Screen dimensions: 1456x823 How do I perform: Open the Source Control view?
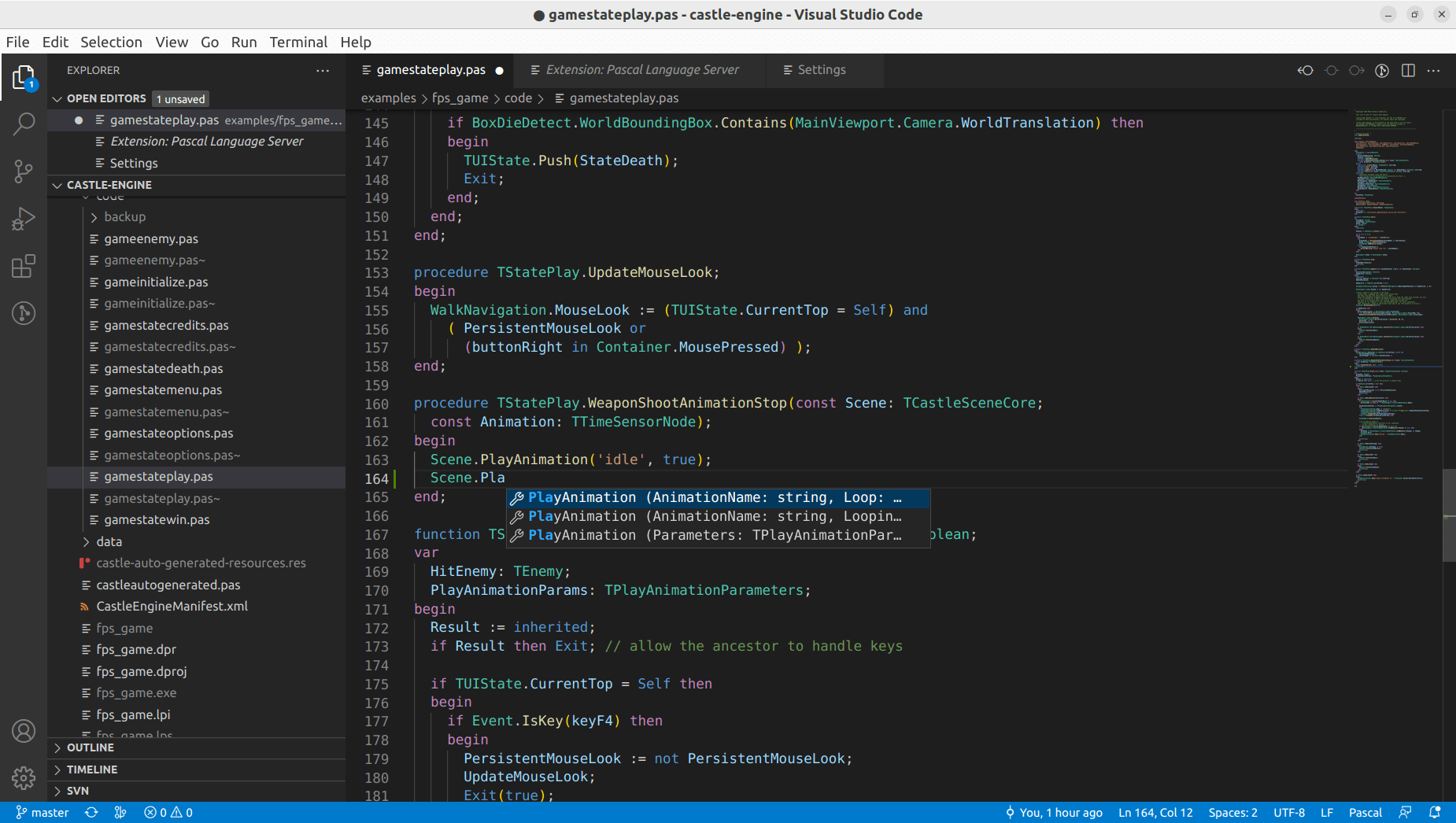[24, 171]
